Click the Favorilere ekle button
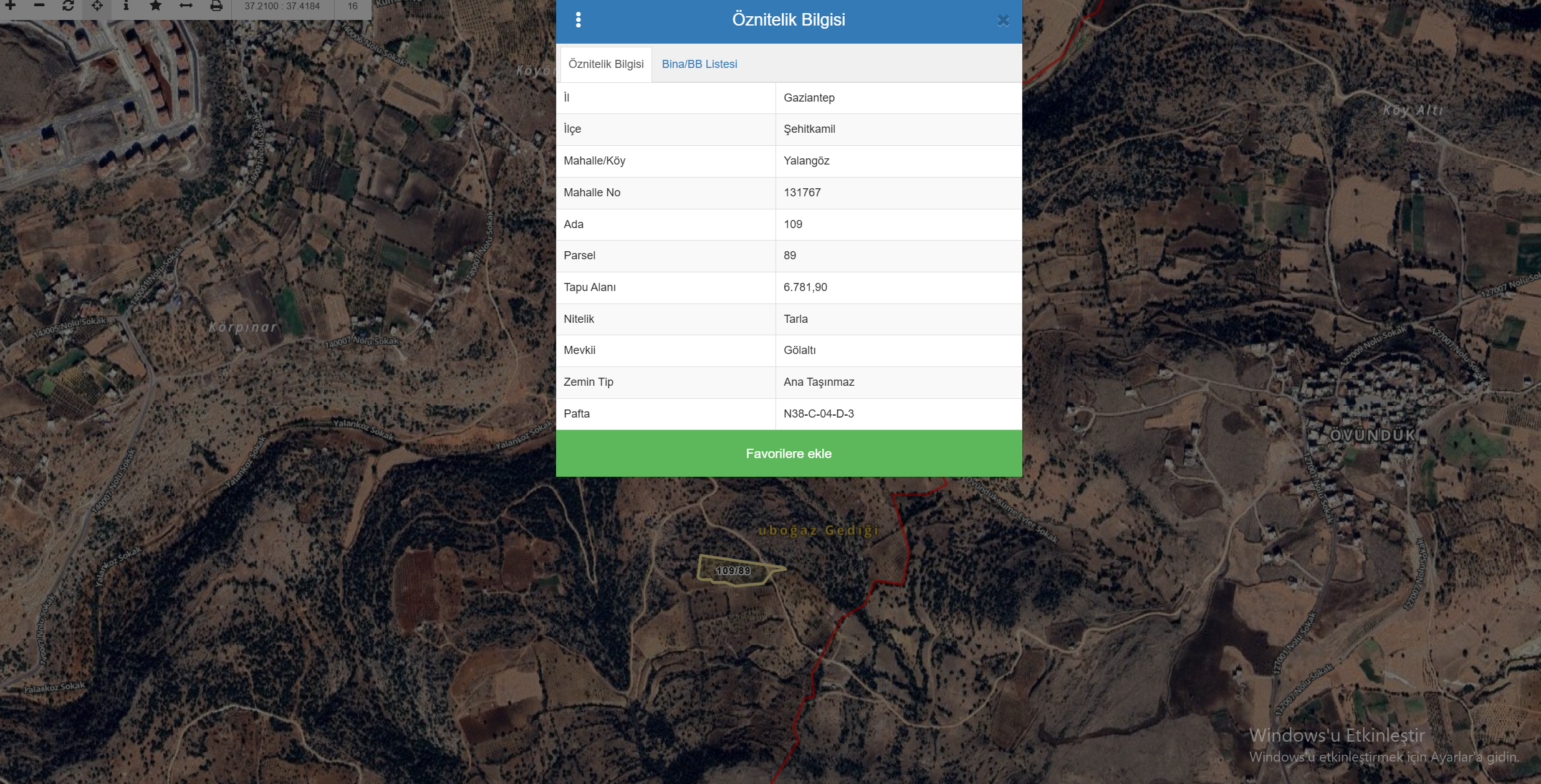This screenshot has height=784, width=1541. pos(789,454)
